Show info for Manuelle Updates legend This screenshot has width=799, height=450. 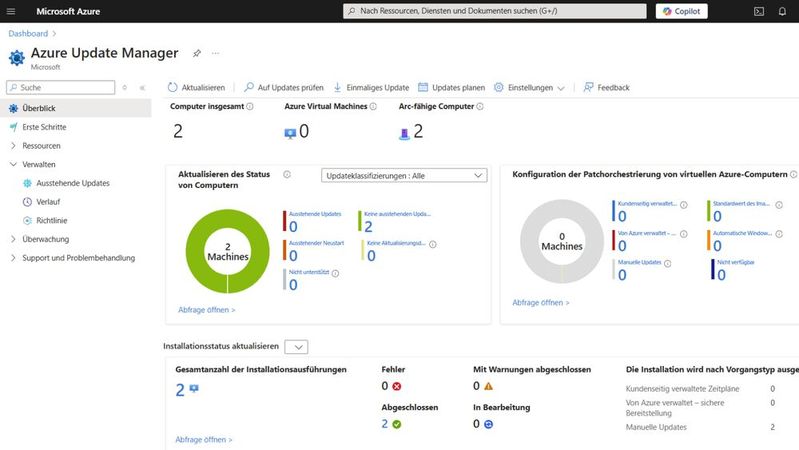click(668, 263)
